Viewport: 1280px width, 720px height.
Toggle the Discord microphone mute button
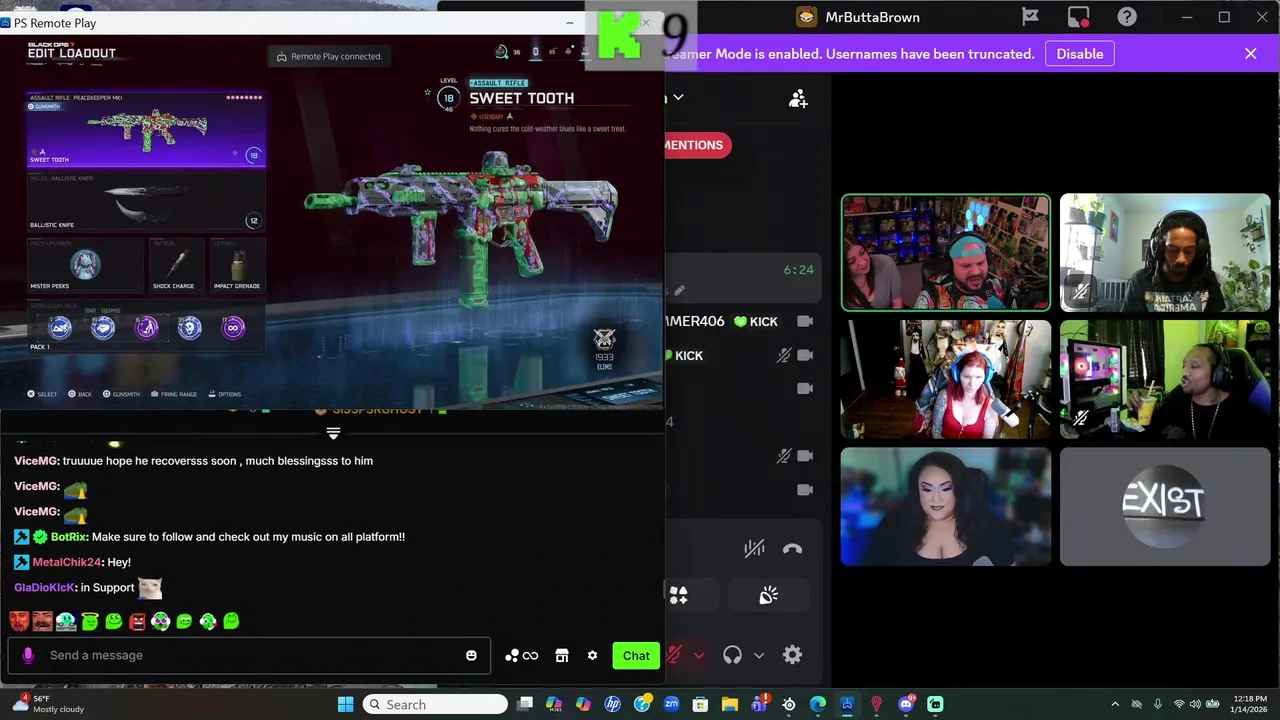point(675,655)
